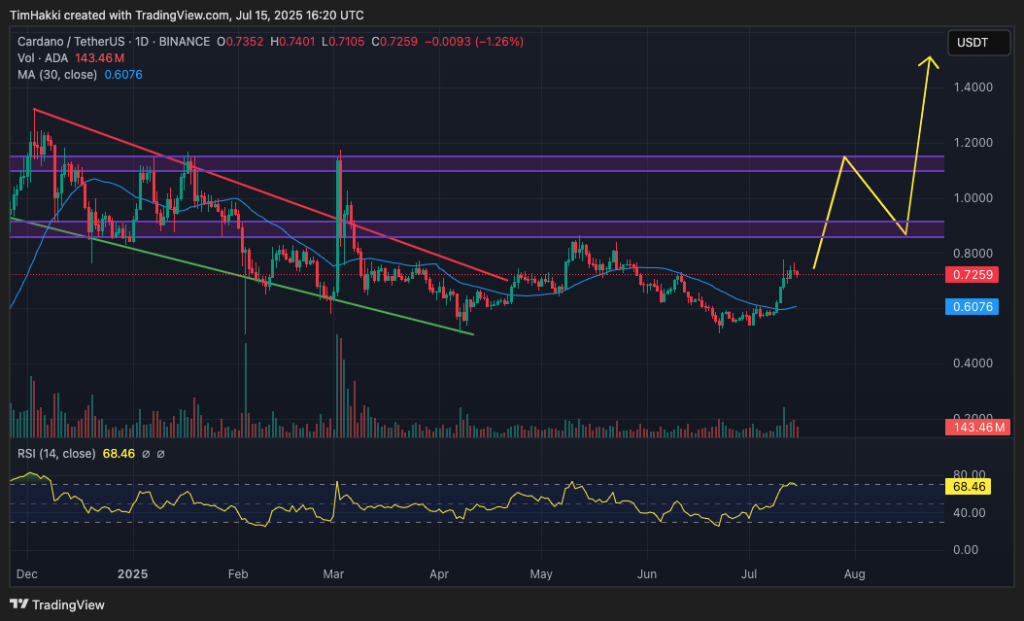Click the second ∅ symbol in RSI legend
Image resolution: width=1024 pixels, height=621 pixels.
[x=160, y=454]
